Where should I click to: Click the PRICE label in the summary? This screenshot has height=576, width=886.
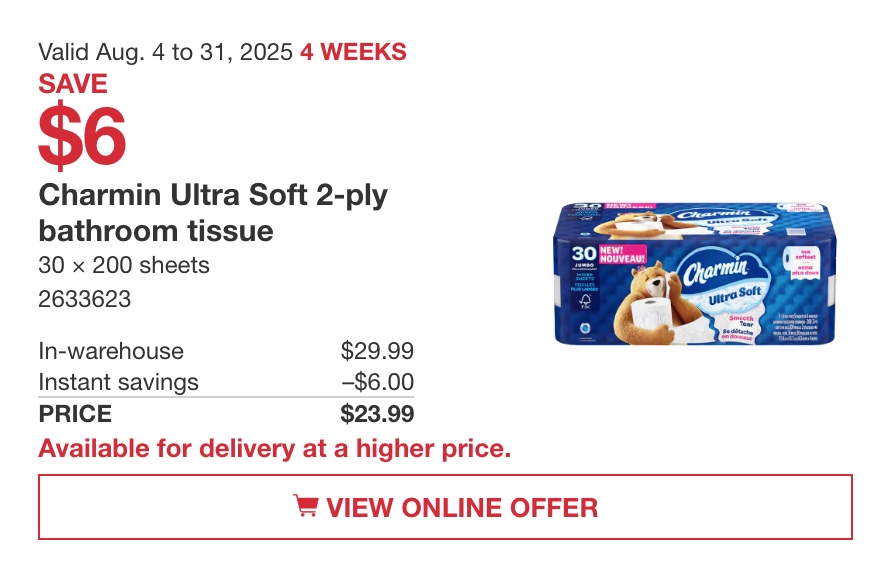click(75, 414)
